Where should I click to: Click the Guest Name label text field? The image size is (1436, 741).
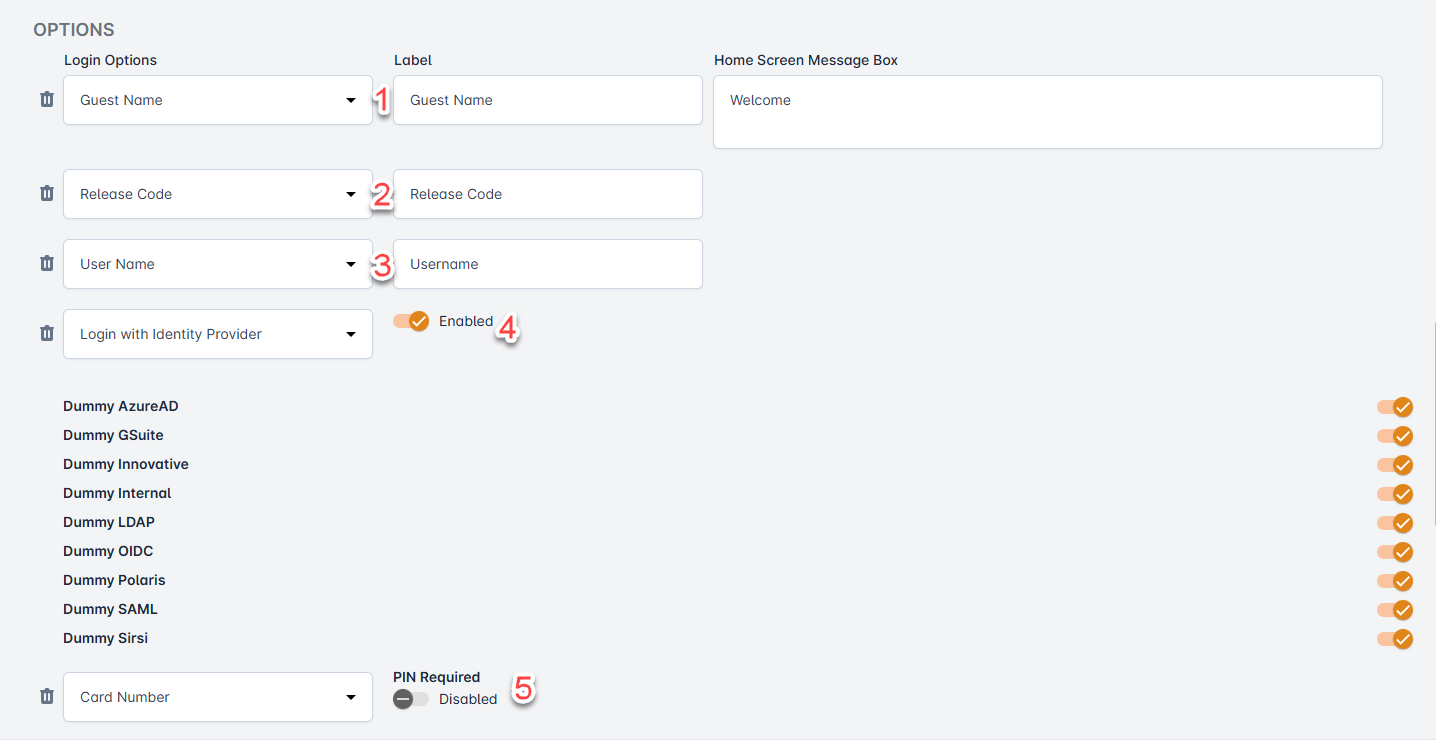547,100
